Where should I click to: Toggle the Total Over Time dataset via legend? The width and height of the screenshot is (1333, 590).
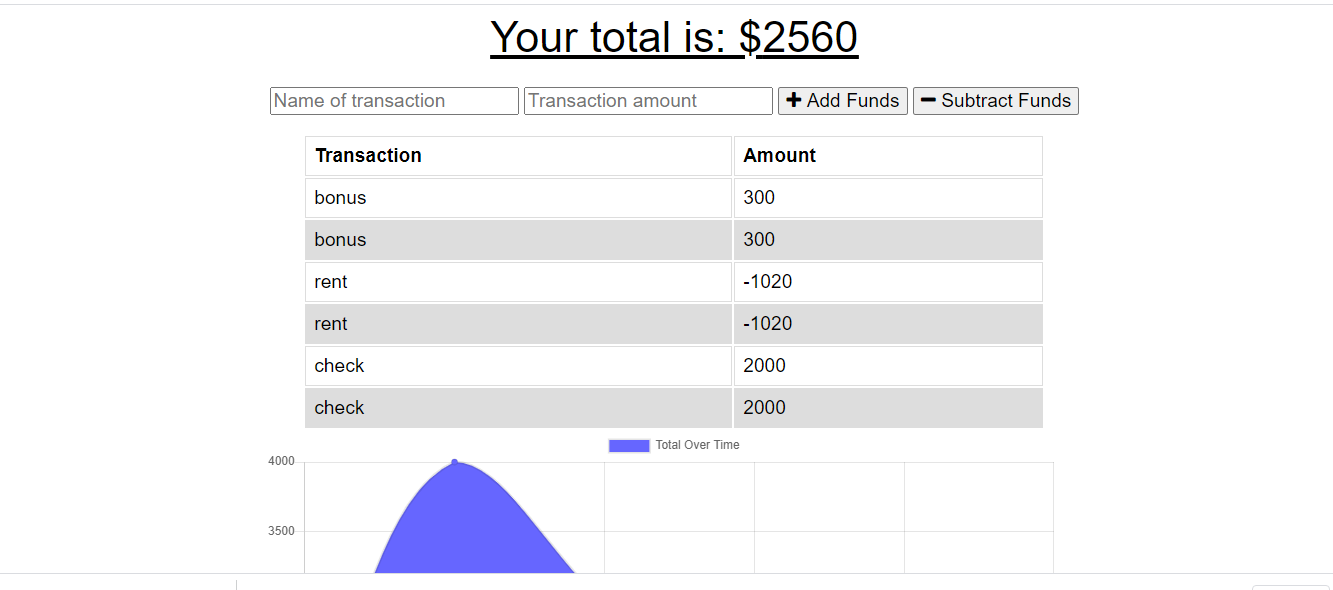click(675, 444)
